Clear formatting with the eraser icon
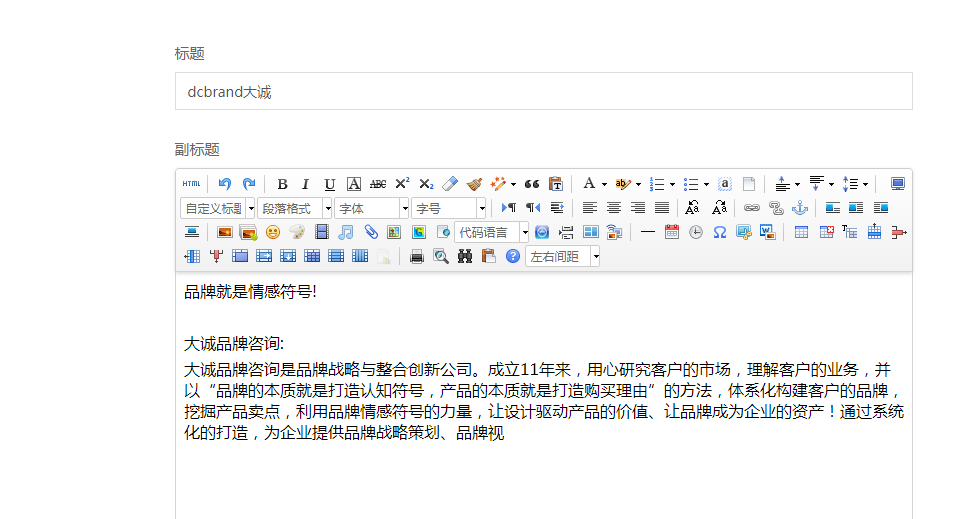 (x=450, y=184)
